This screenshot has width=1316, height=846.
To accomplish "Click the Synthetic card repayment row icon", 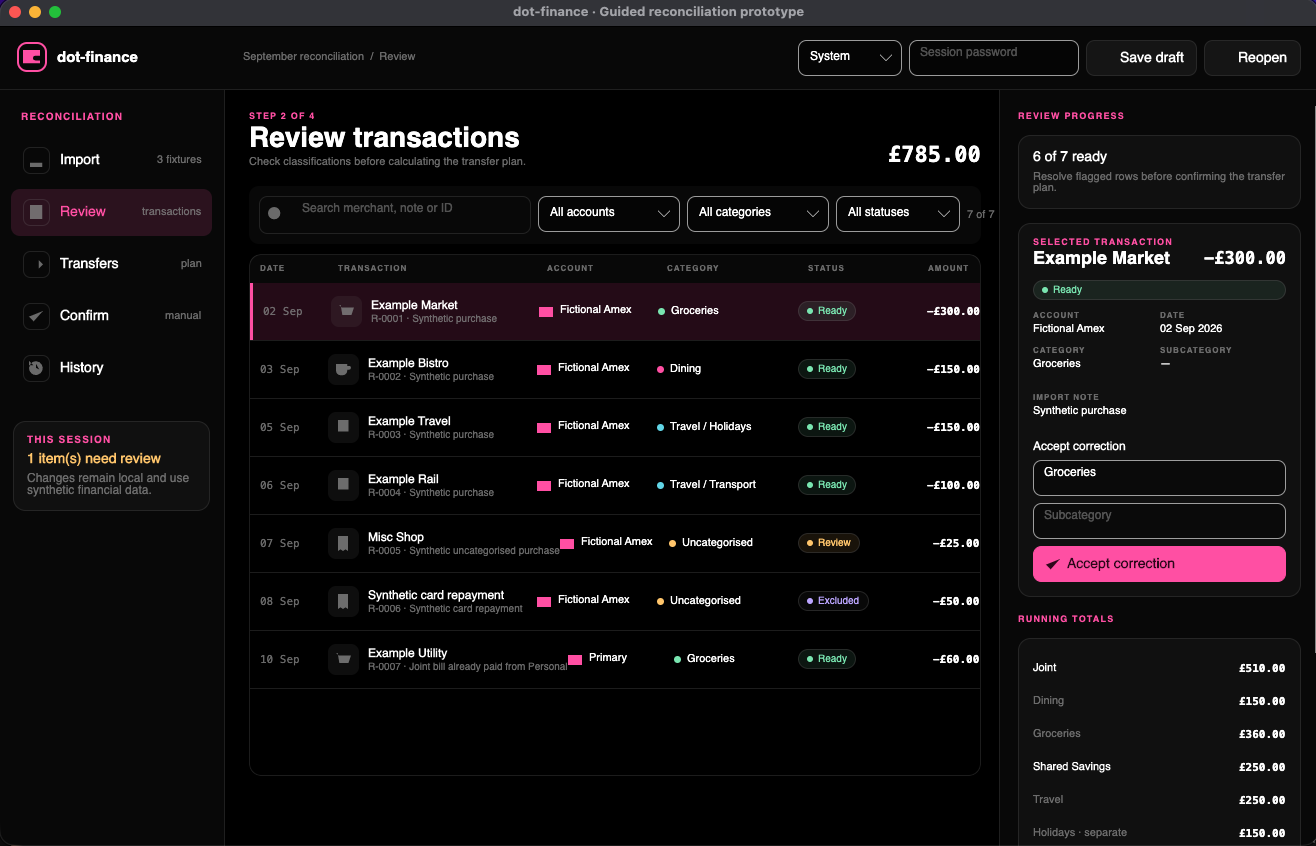I will point(343,601).
